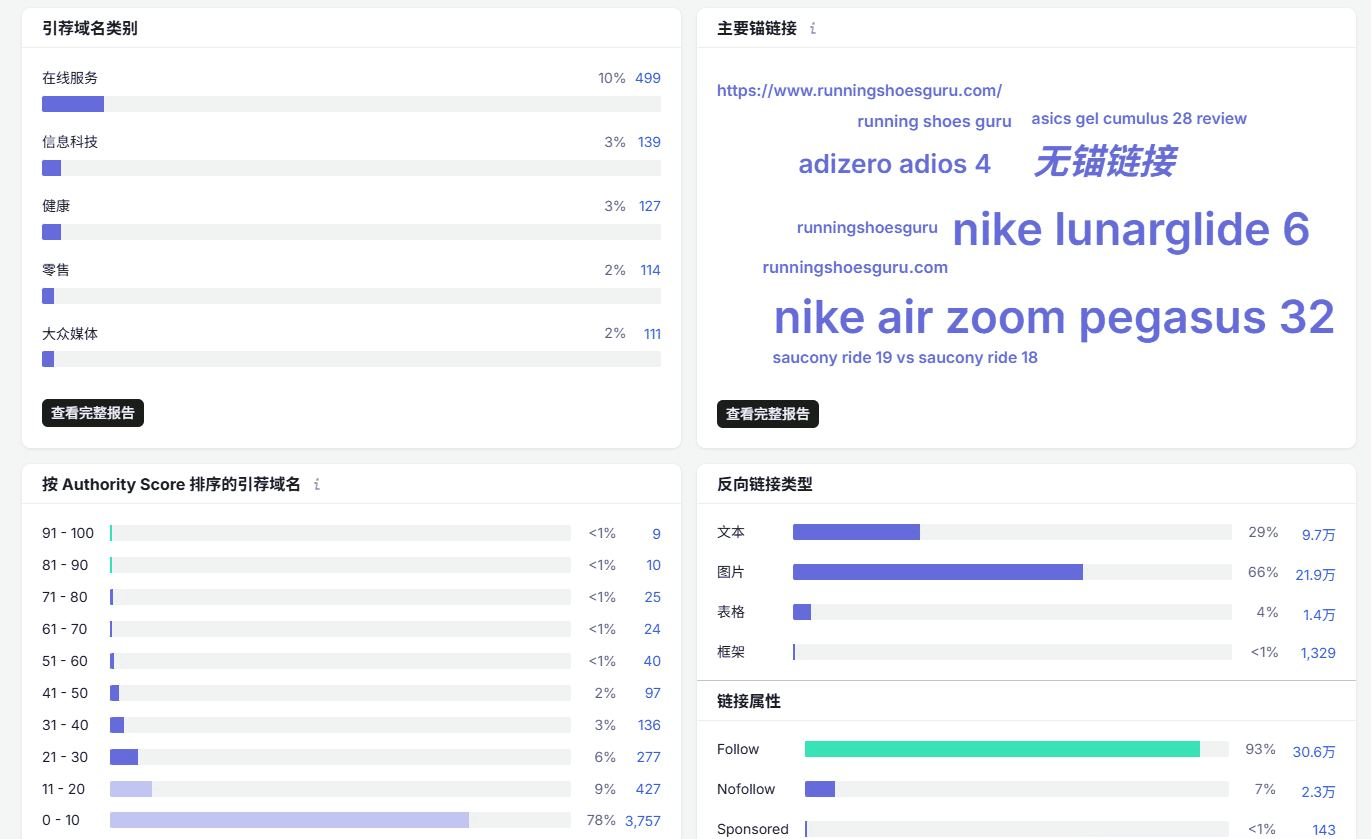Open the "nike air zoom pegasus 32" anchor
The image size is (1371, 839).
[x=1054, y=317]
